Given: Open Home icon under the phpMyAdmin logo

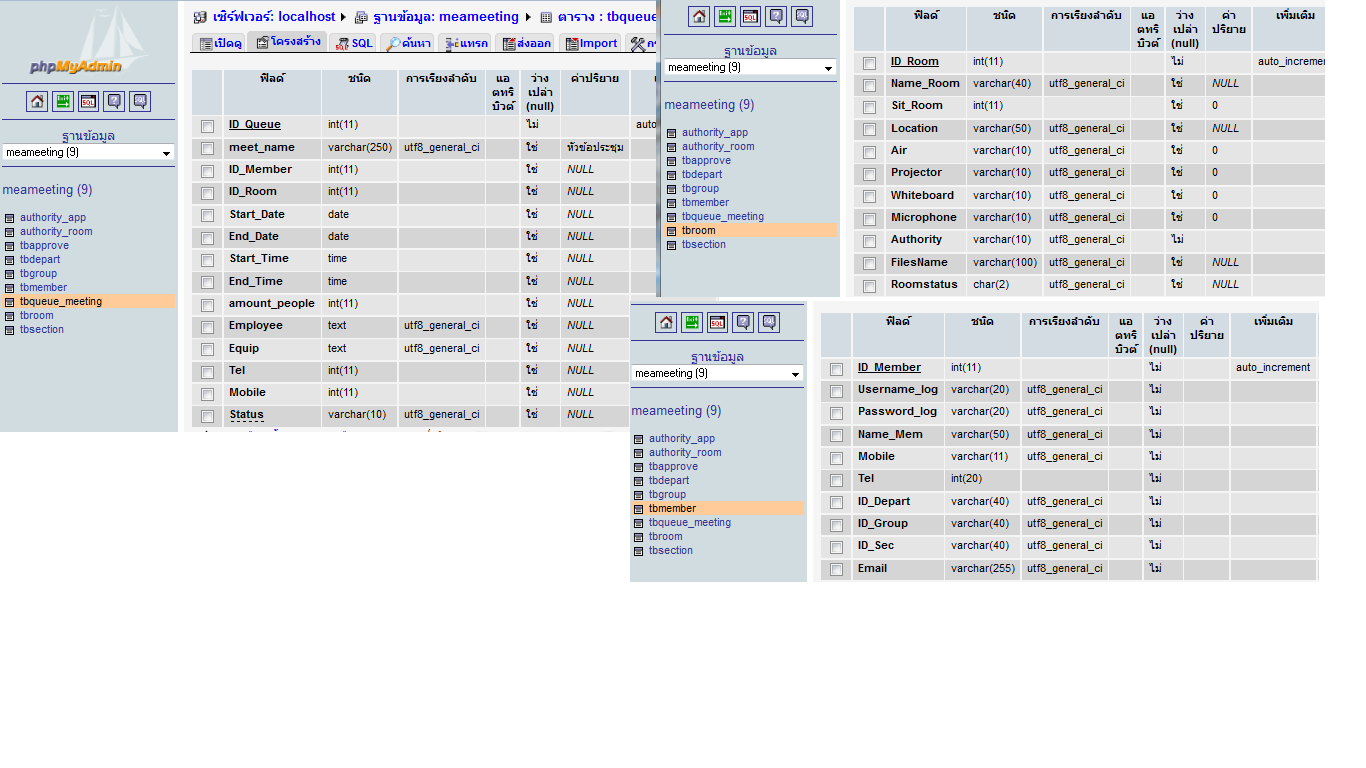Looking at the screenshot, I should 37,101.
